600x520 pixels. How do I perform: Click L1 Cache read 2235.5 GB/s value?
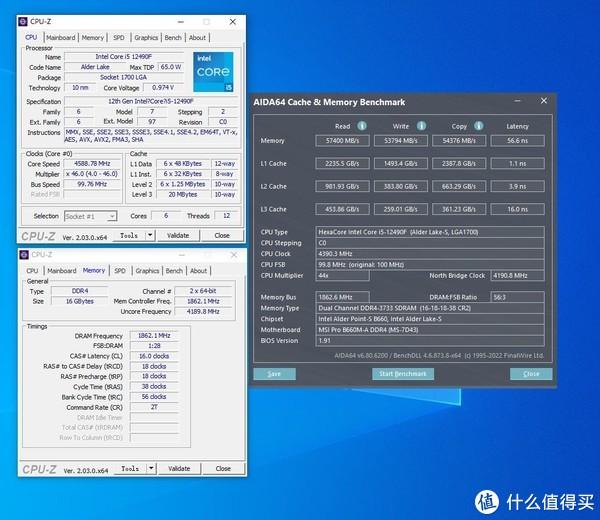click(342, 163)
